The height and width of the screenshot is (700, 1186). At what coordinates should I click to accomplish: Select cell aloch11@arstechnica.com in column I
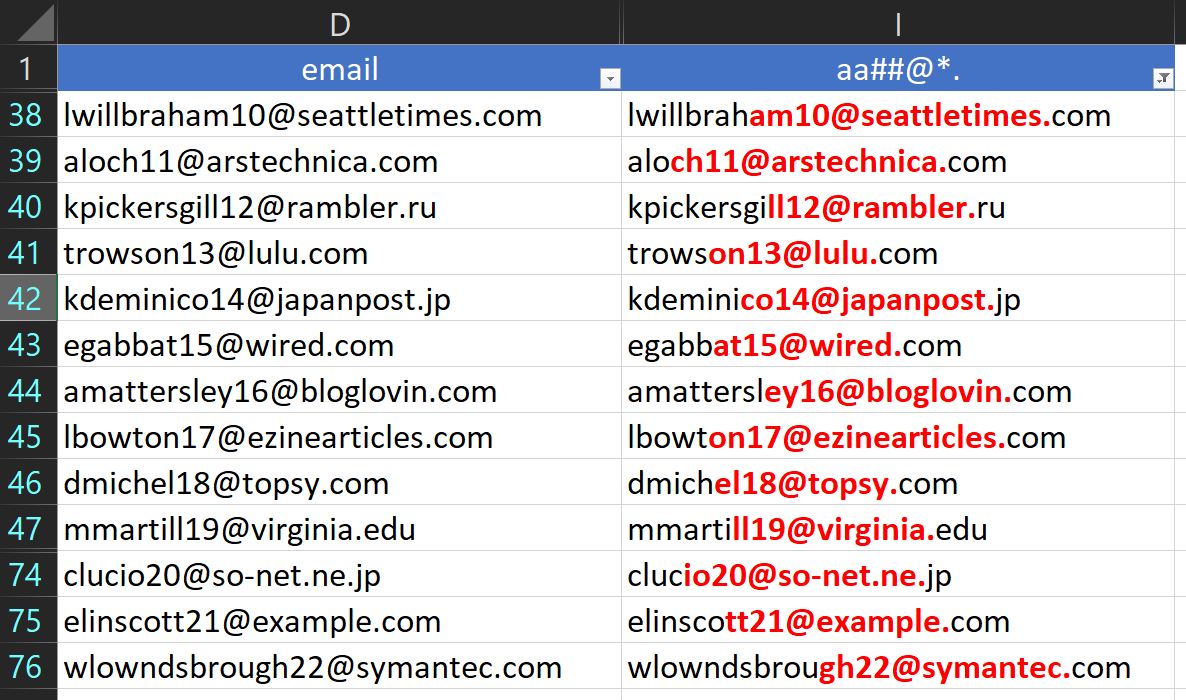tap(817, 161)
